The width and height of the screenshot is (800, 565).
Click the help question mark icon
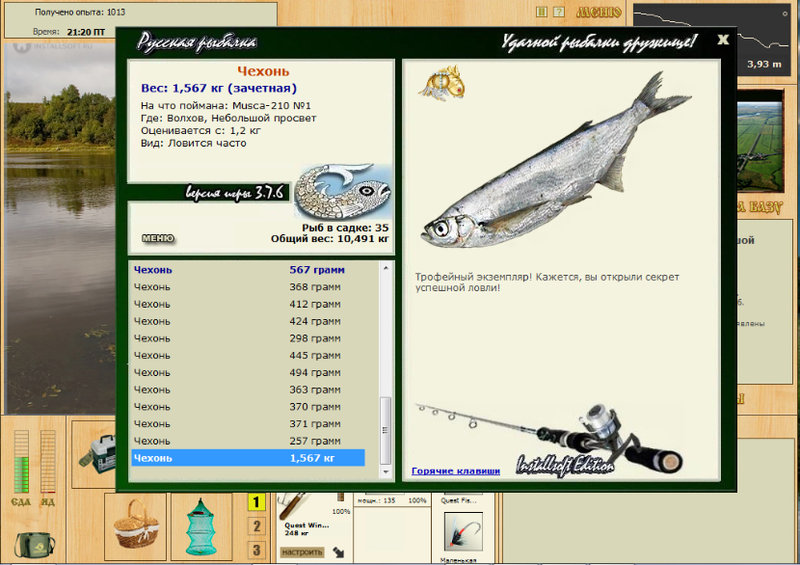(x=559, y=12)
